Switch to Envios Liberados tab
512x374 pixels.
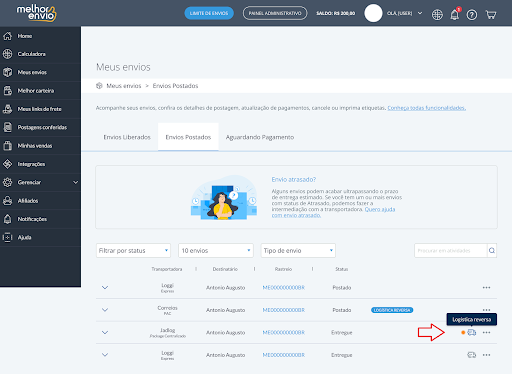click(127, 137)
